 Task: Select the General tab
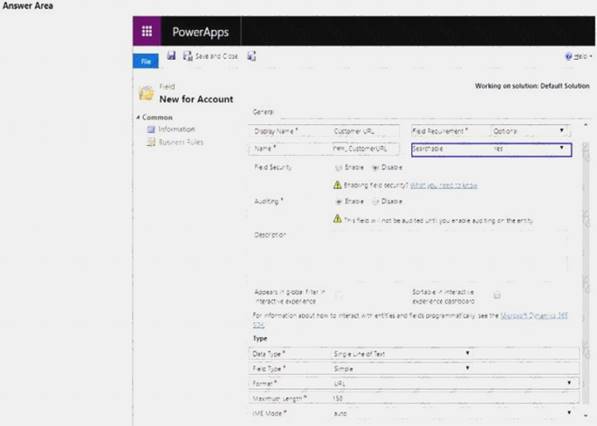[x=263, y=112]
